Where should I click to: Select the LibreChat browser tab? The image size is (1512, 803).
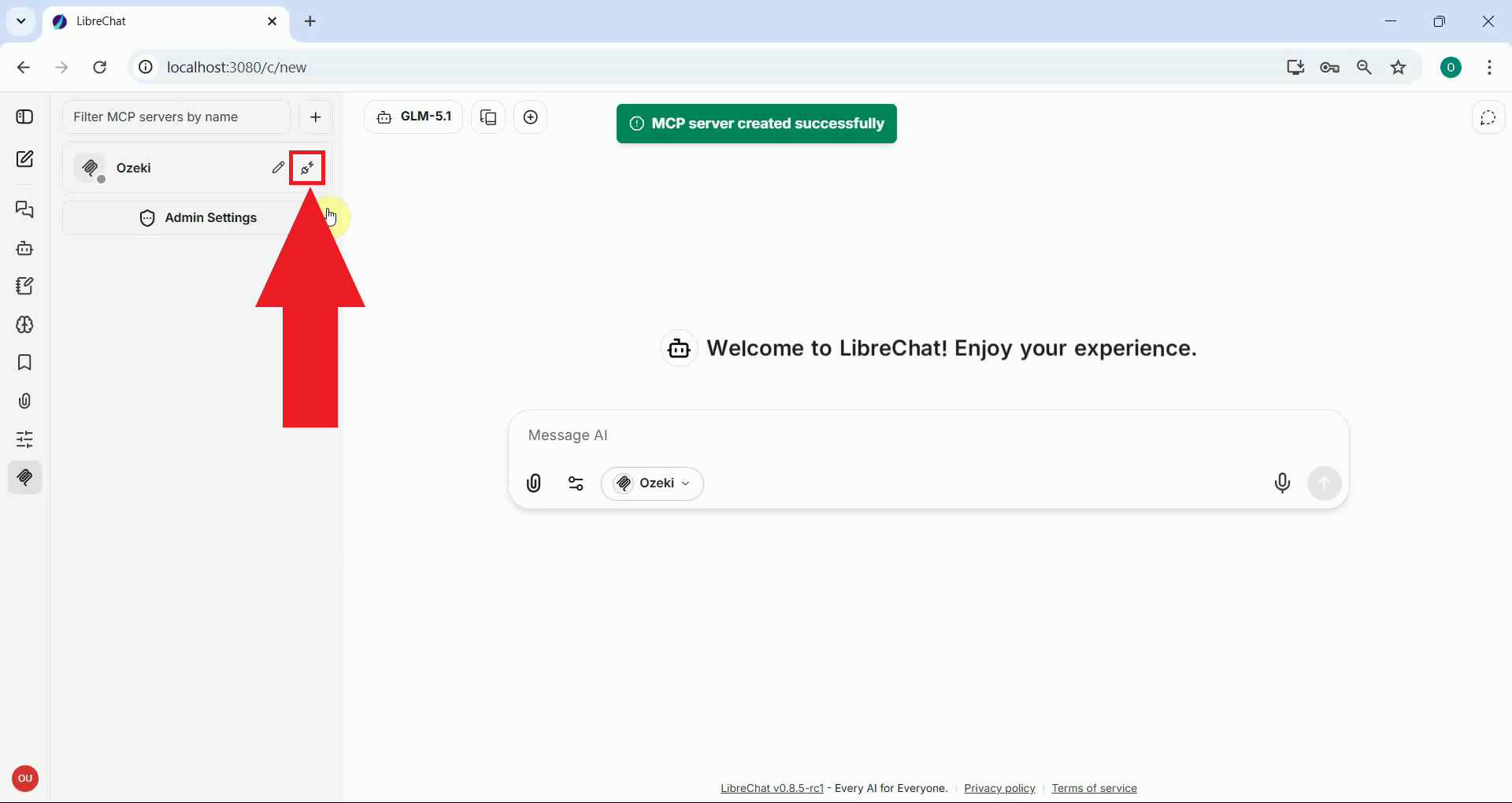click(166, 21)
